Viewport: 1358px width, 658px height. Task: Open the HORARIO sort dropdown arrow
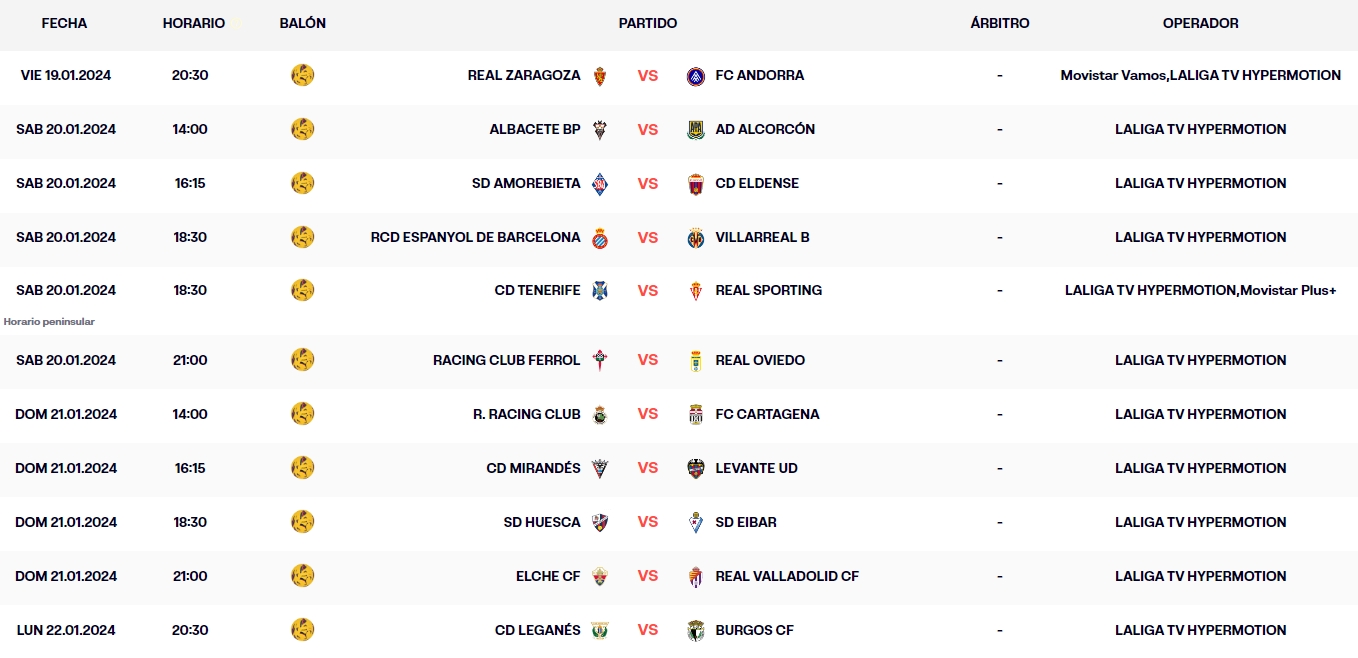coord(236,22)
